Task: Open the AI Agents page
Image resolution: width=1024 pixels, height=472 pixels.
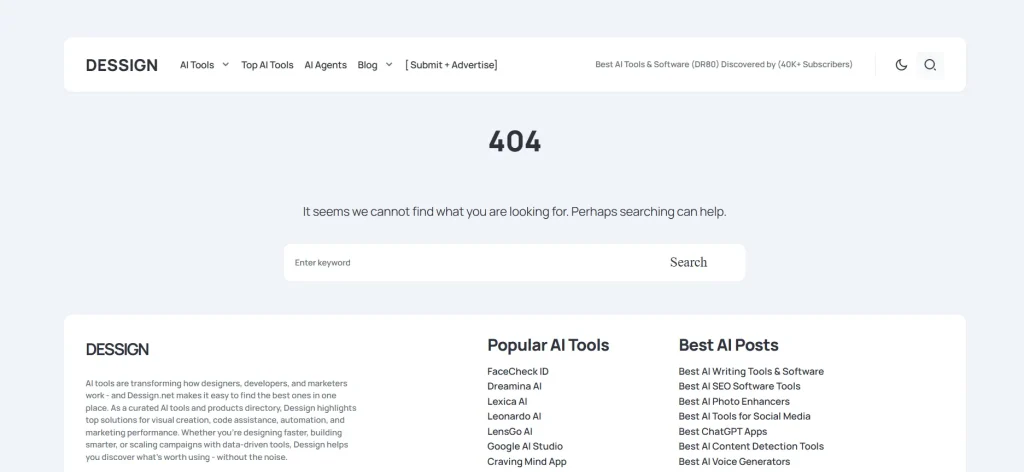Action: pos(325,65)
